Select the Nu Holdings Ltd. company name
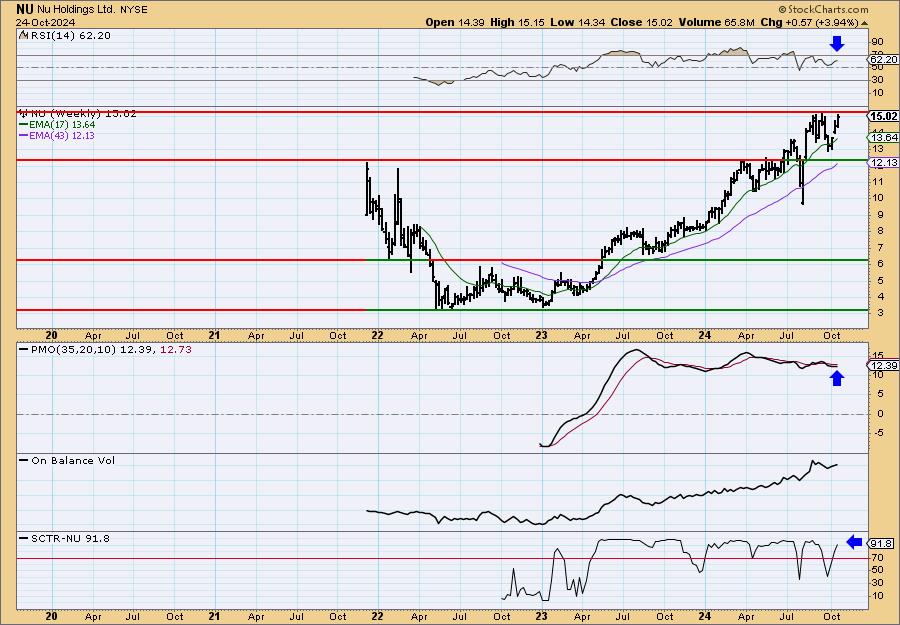The image size is (900, 625). (75, 10)
